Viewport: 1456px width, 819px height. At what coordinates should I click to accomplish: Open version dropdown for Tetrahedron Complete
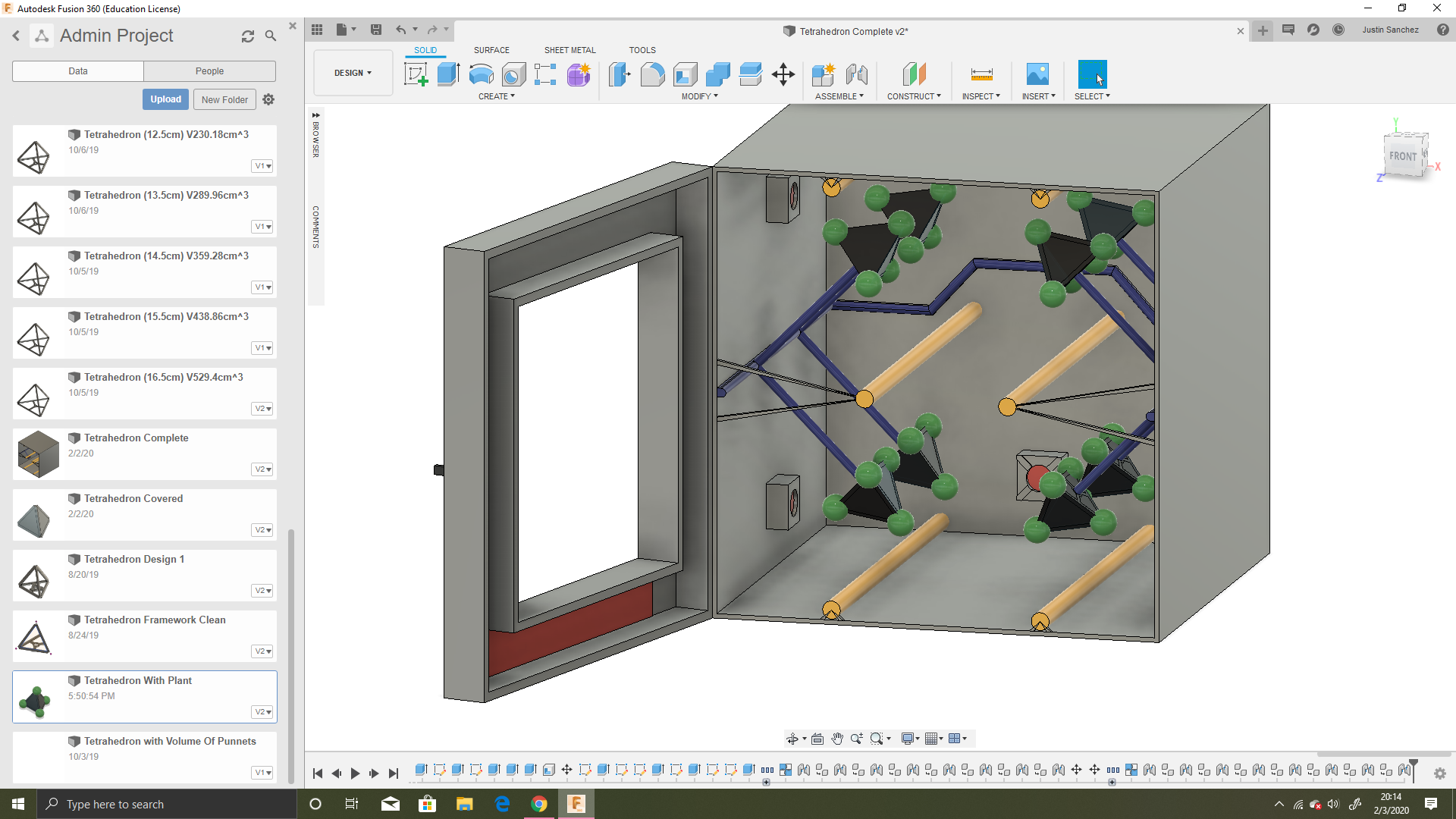click(x=262, y=469)
